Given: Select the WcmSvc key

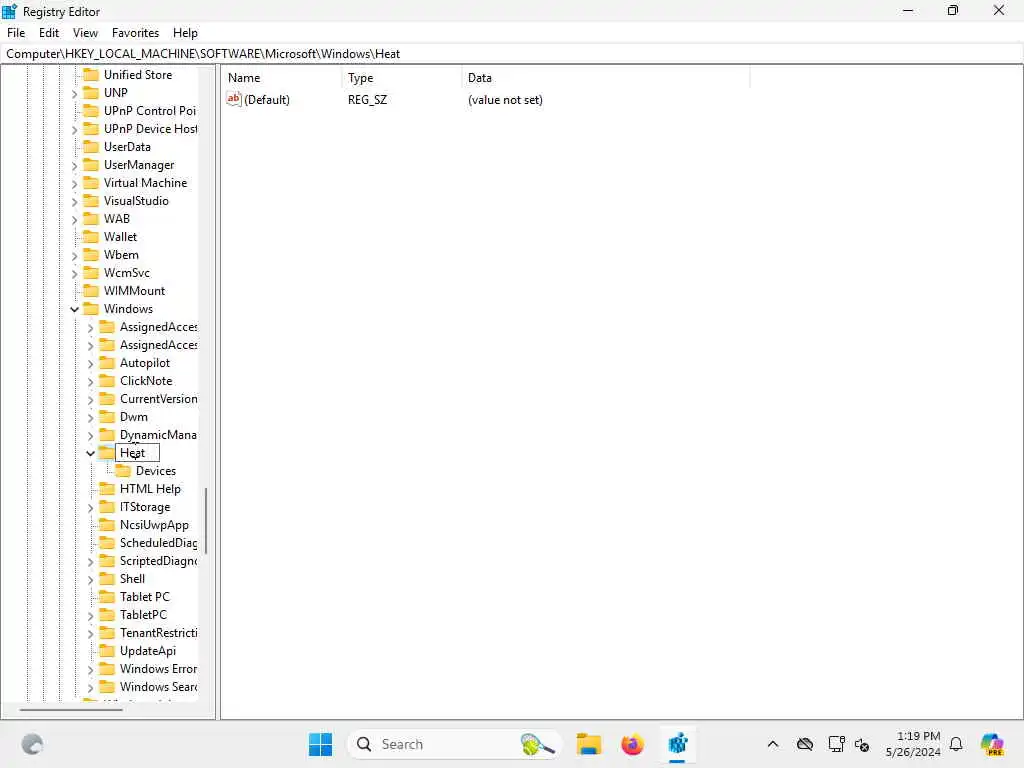Looking at the screenshot, I should coord(127,272).
